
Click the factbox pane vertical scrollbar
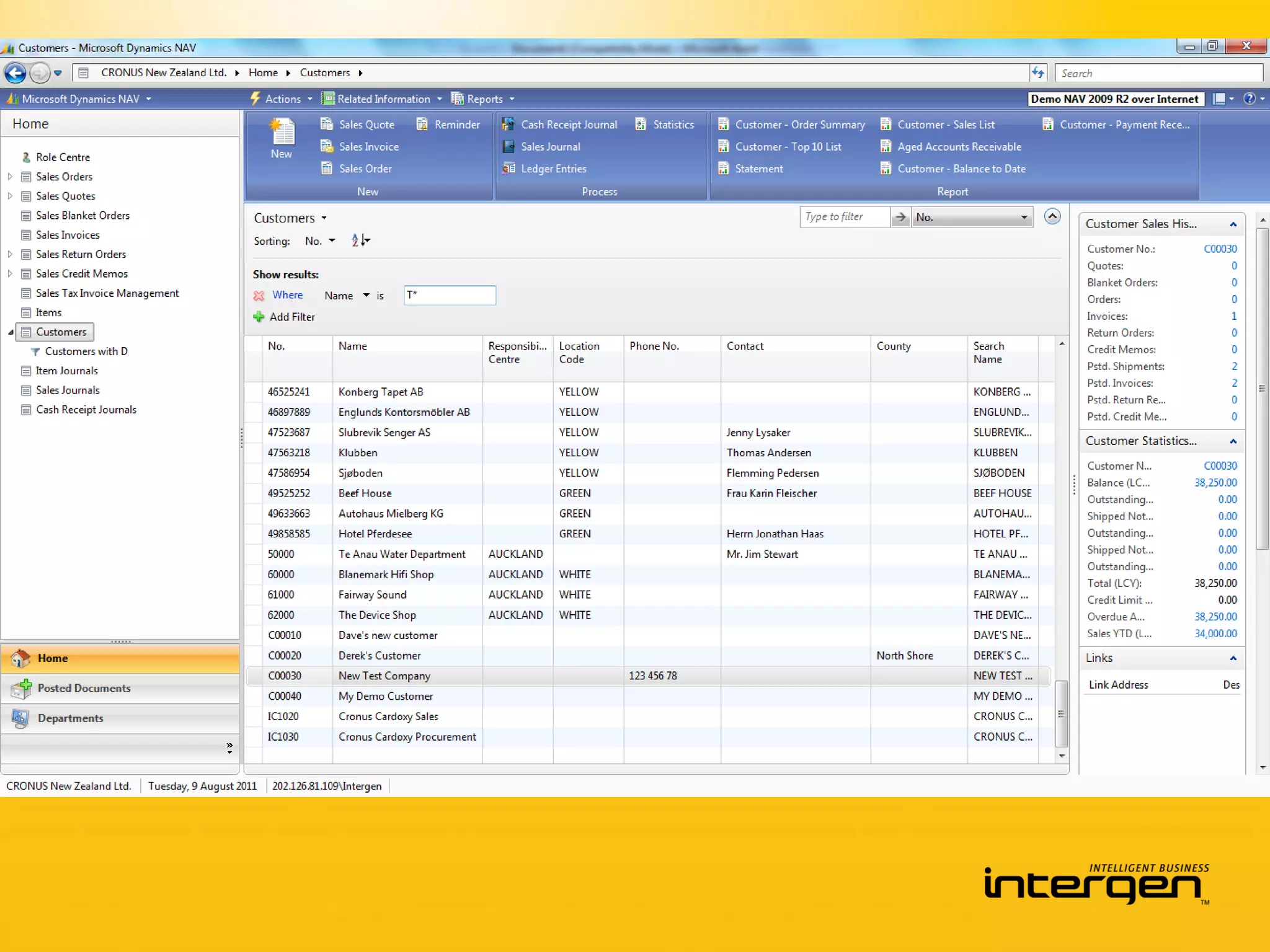point(1262,389)
